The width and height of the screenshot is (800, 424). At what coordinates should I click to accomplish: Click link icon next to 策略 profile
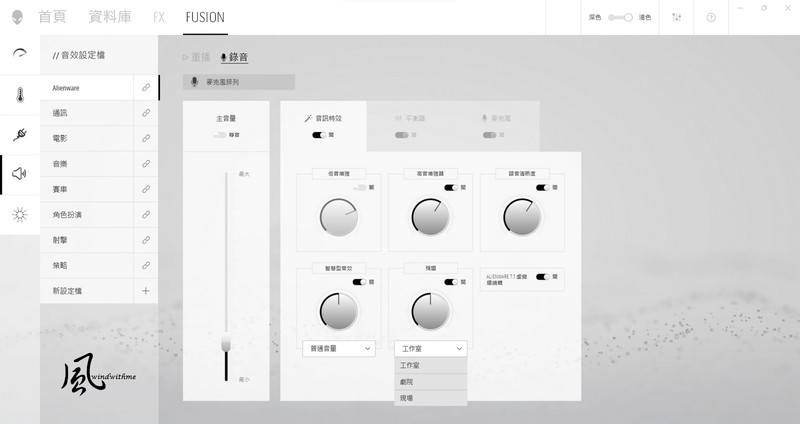point(146,265)
